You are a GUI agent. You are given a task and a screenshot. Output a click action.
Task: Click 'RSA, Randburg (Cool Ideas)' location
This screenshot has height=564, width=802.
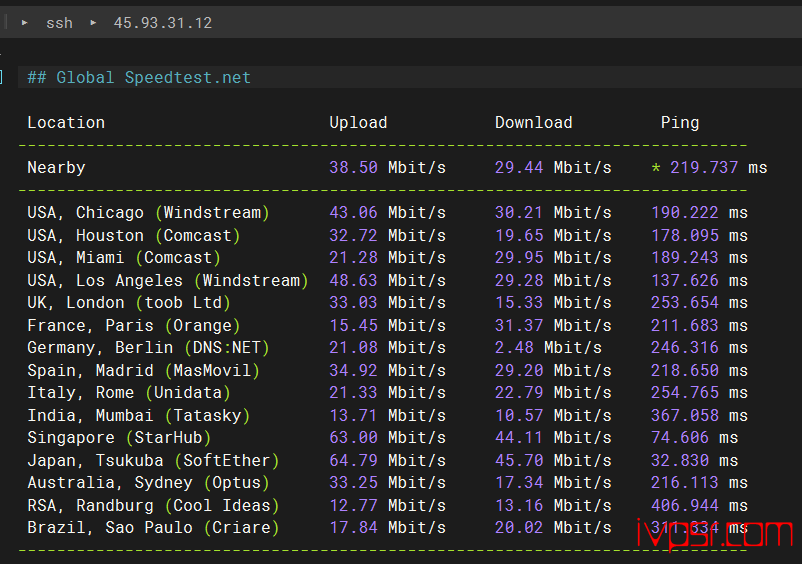(x=153, y=506)
